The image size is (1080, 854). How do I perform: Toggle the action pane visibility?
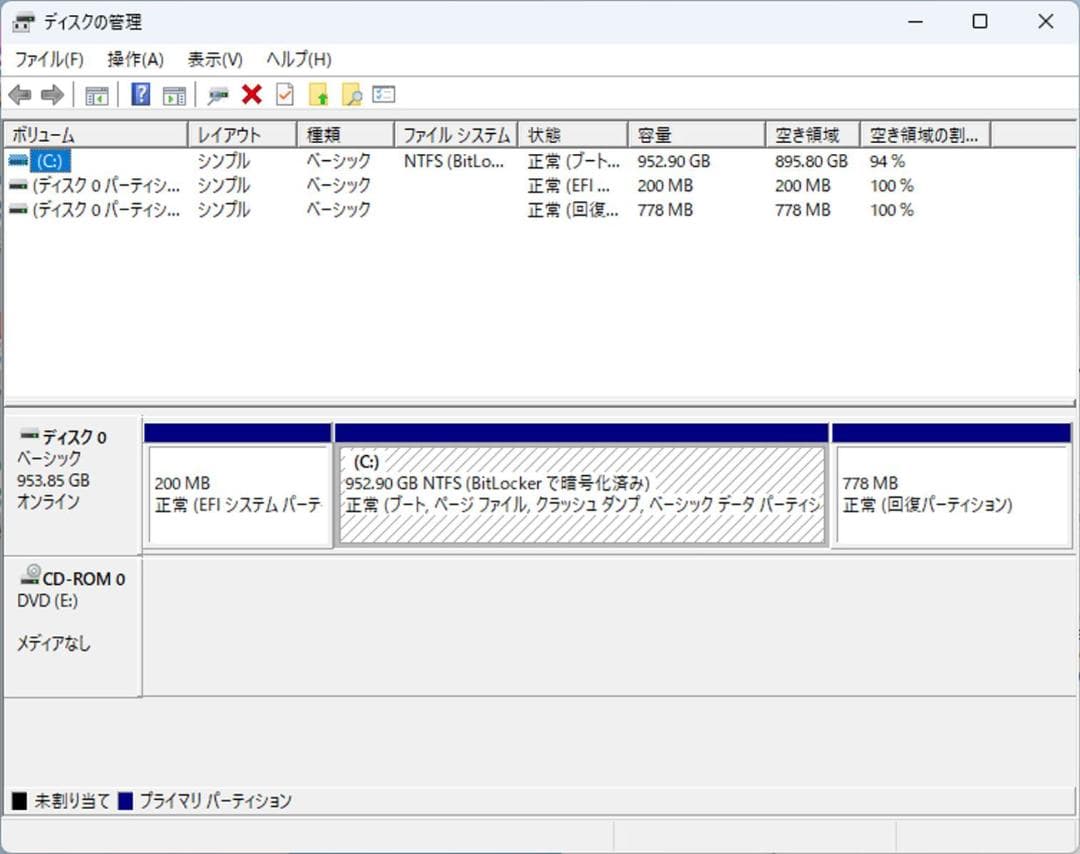coord(172,94)
